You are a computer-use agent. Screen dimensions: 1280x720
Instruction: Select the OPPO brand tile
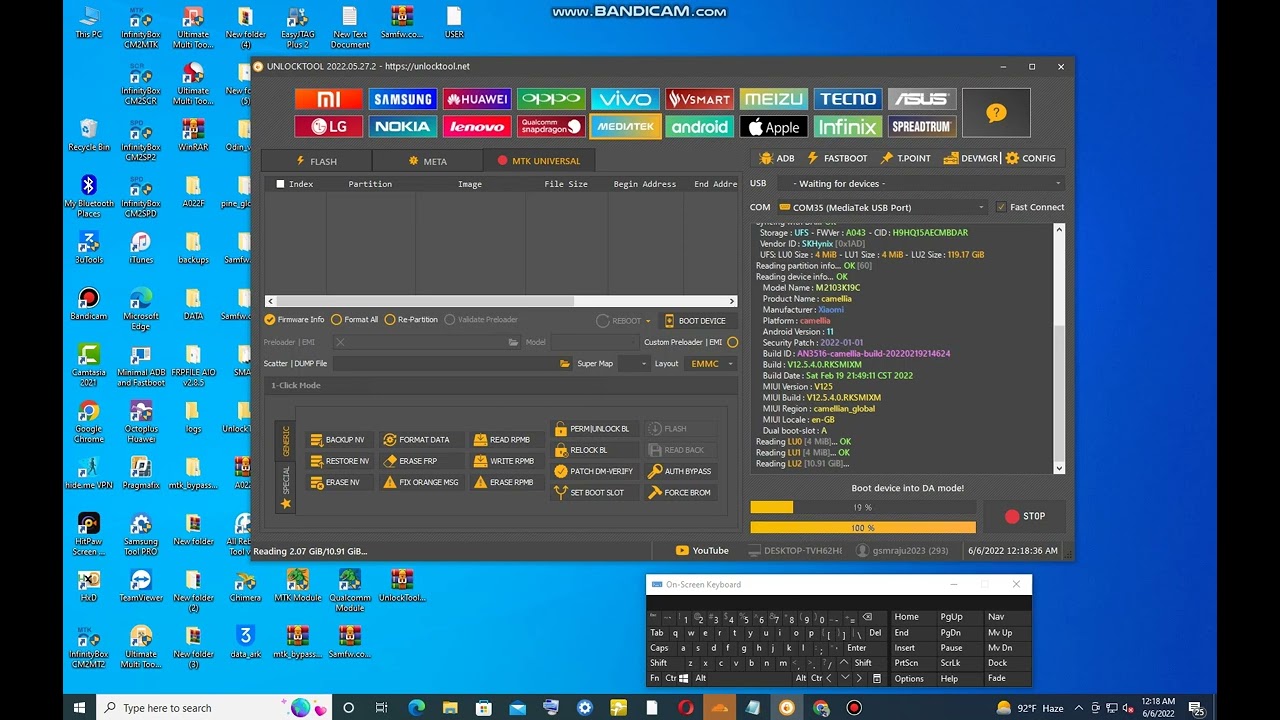coord(551,99)
